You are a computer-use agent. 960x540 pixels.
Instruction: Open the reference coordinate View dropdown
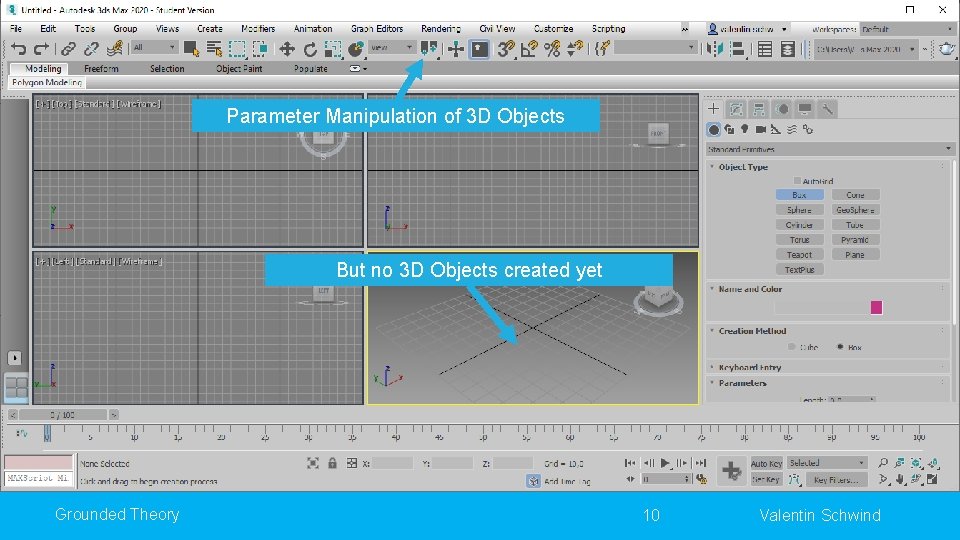[392, 47]
